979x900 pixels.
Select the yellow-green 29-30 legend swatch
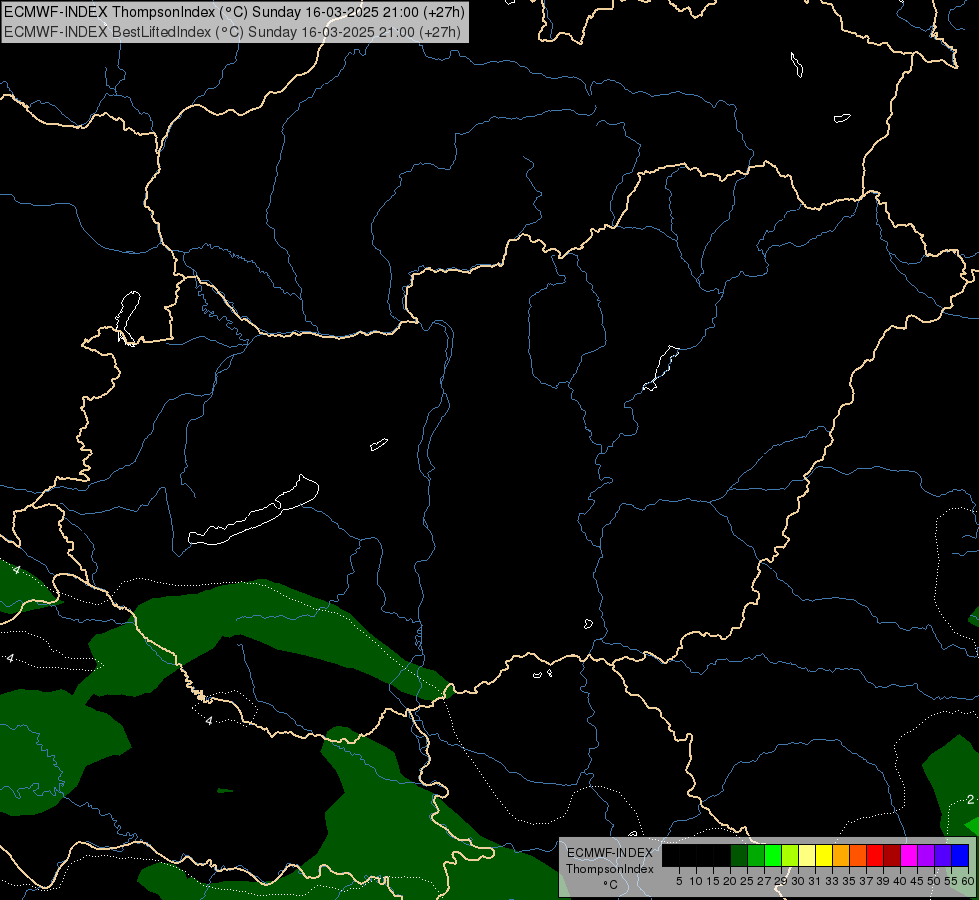790,856
